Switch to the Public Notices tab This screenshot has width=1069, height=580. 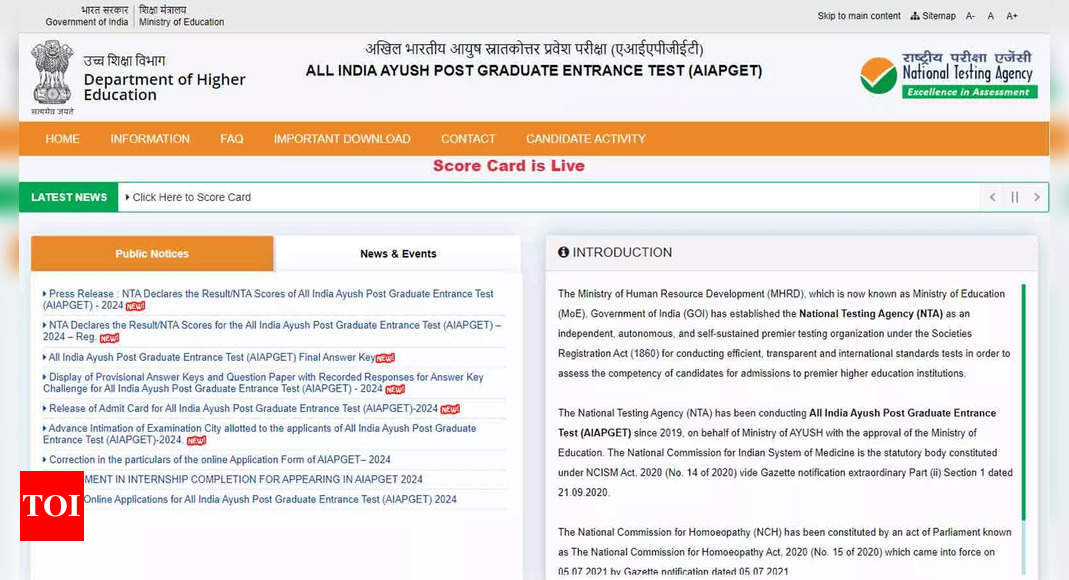pyautogui.click(x=152, y=254)
